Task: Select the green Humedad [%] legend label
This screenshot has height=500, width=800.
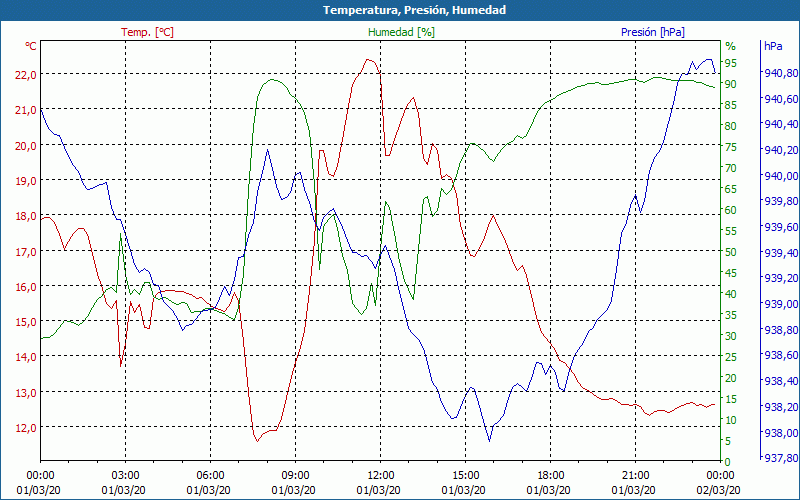Action: point(402,32)
